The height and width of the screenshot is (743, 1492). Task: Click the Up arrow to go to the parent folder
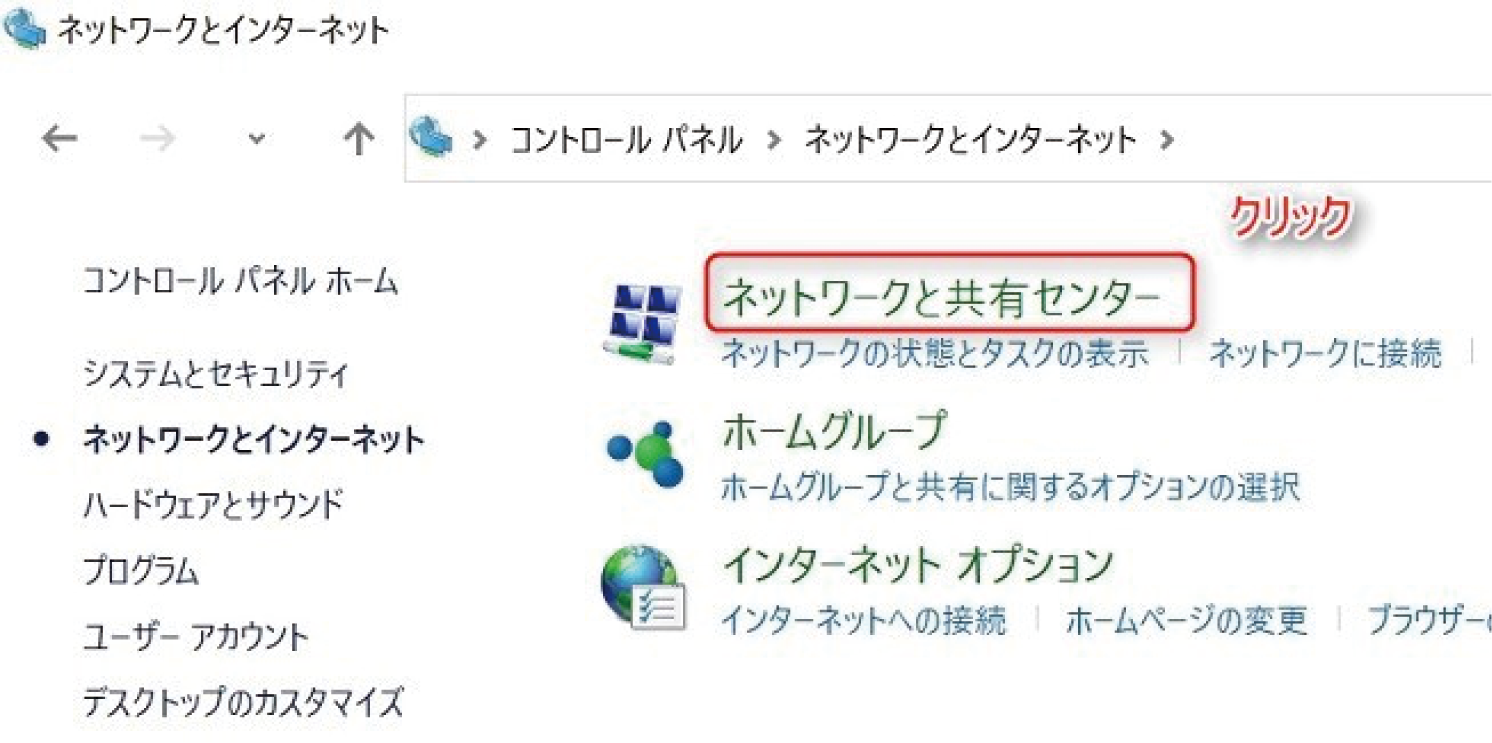(x=357, y=139)
